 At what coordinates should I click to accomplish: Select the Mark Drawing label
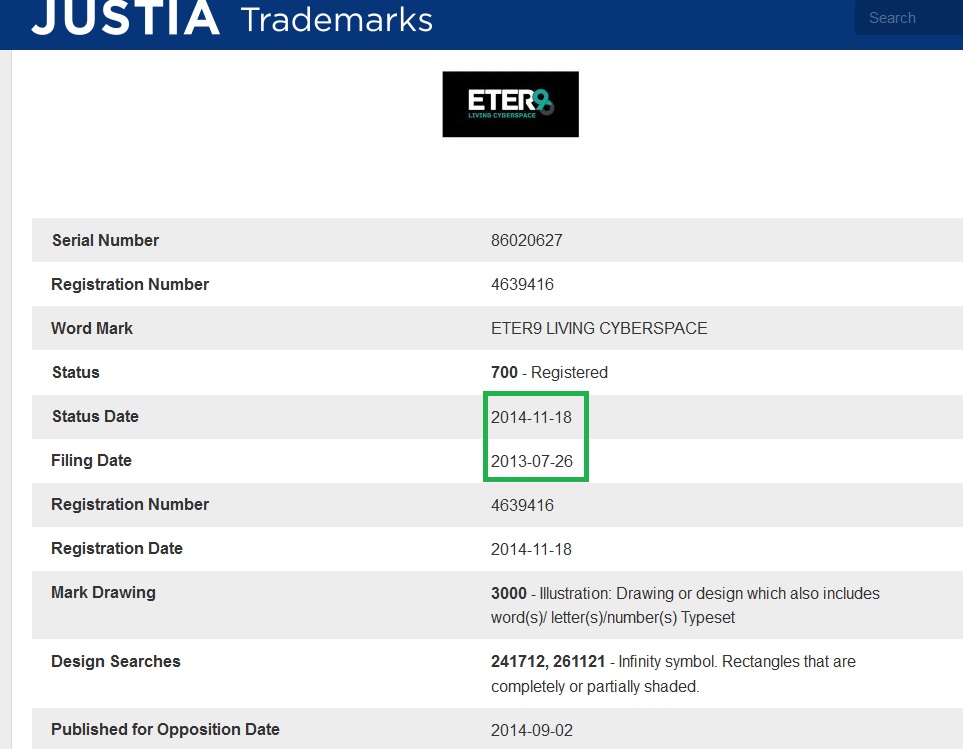(103, 592)
